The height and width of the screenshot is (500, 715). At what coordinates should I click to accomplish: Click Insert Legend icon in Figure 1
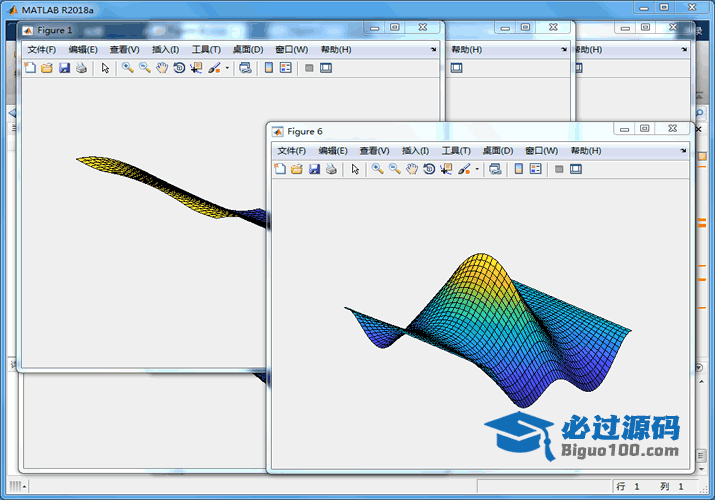[286, 68]
